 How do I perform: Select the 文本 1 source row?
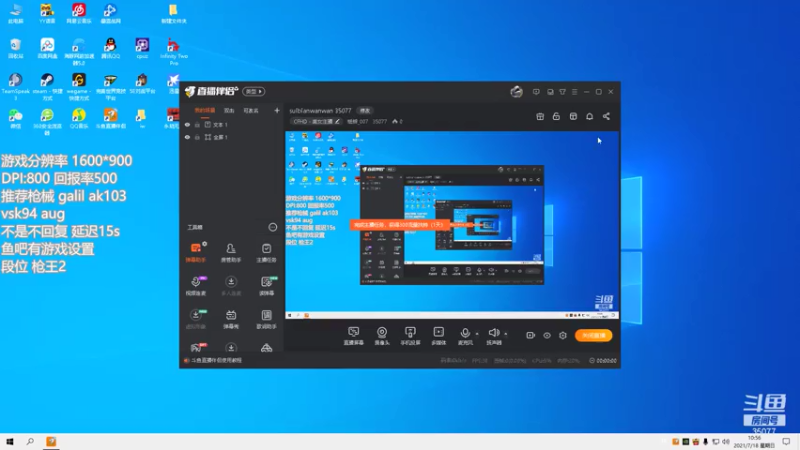point(232,124)
